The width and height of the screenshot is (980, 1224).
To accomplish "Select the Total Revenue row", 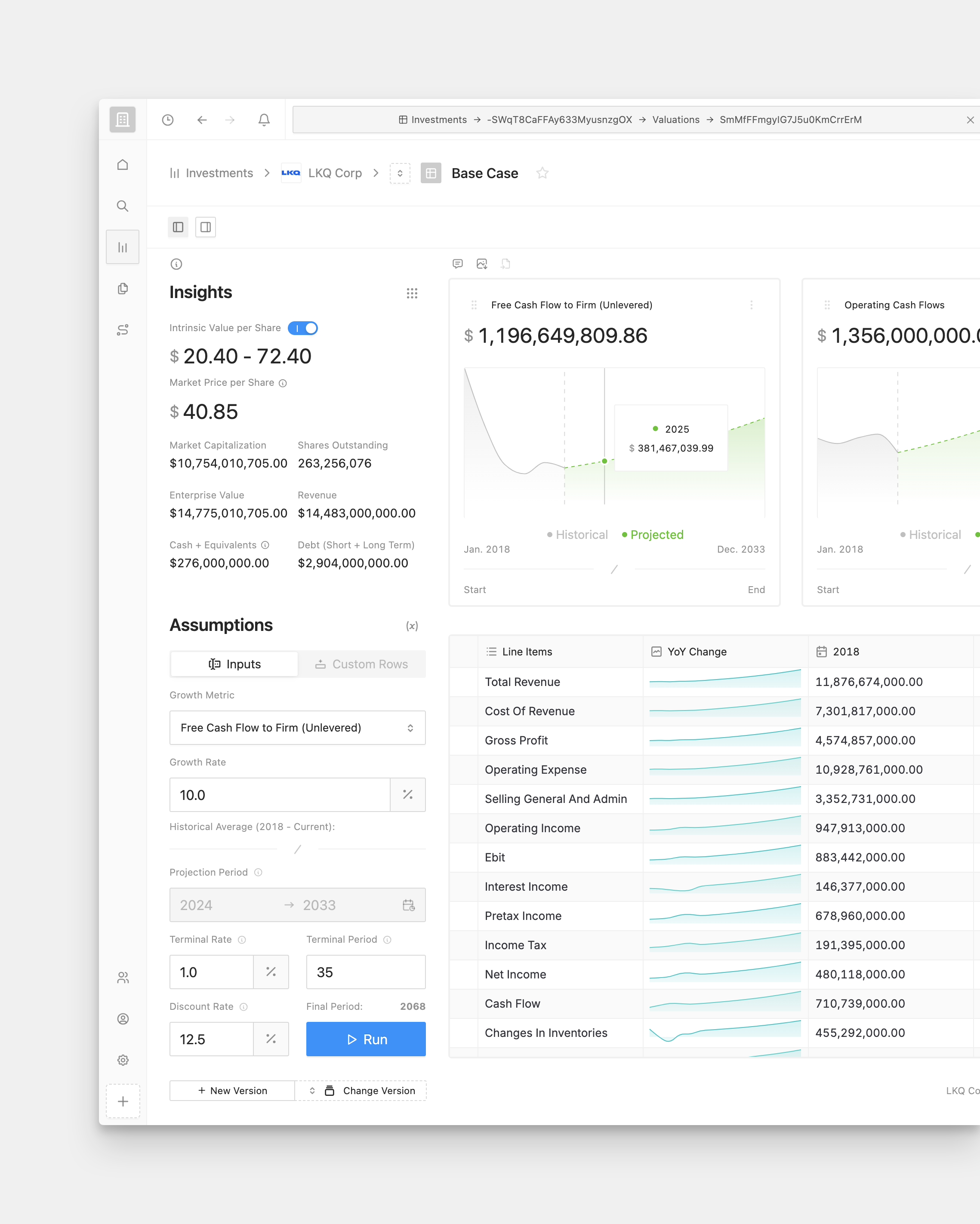I will click(714, 682).
